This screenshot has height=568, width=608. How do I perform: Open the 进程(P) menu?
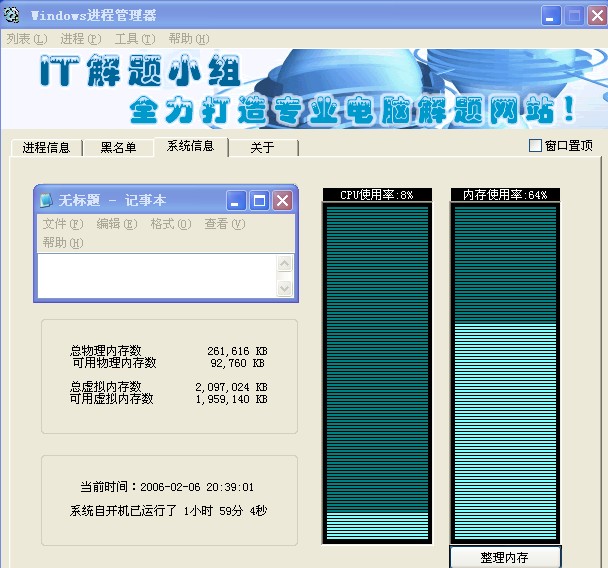pyautogui.click(x=81, y=39)
